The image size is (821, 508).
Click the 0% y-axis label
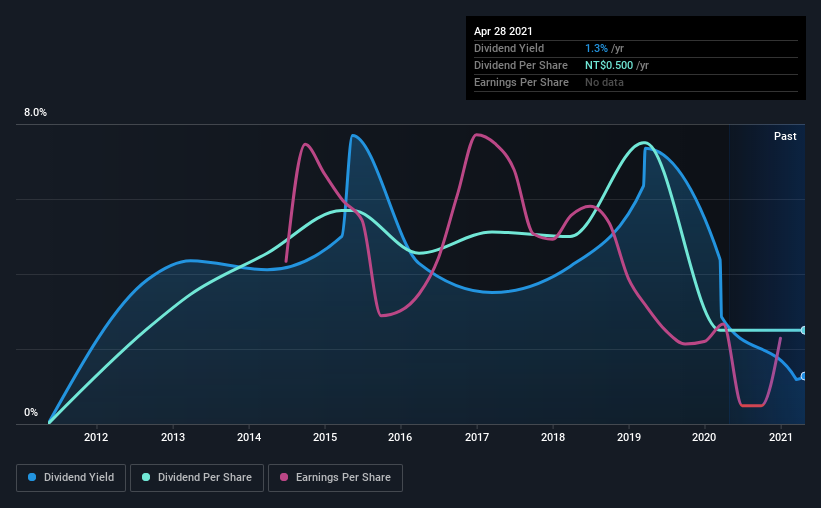tap(31, 413)
